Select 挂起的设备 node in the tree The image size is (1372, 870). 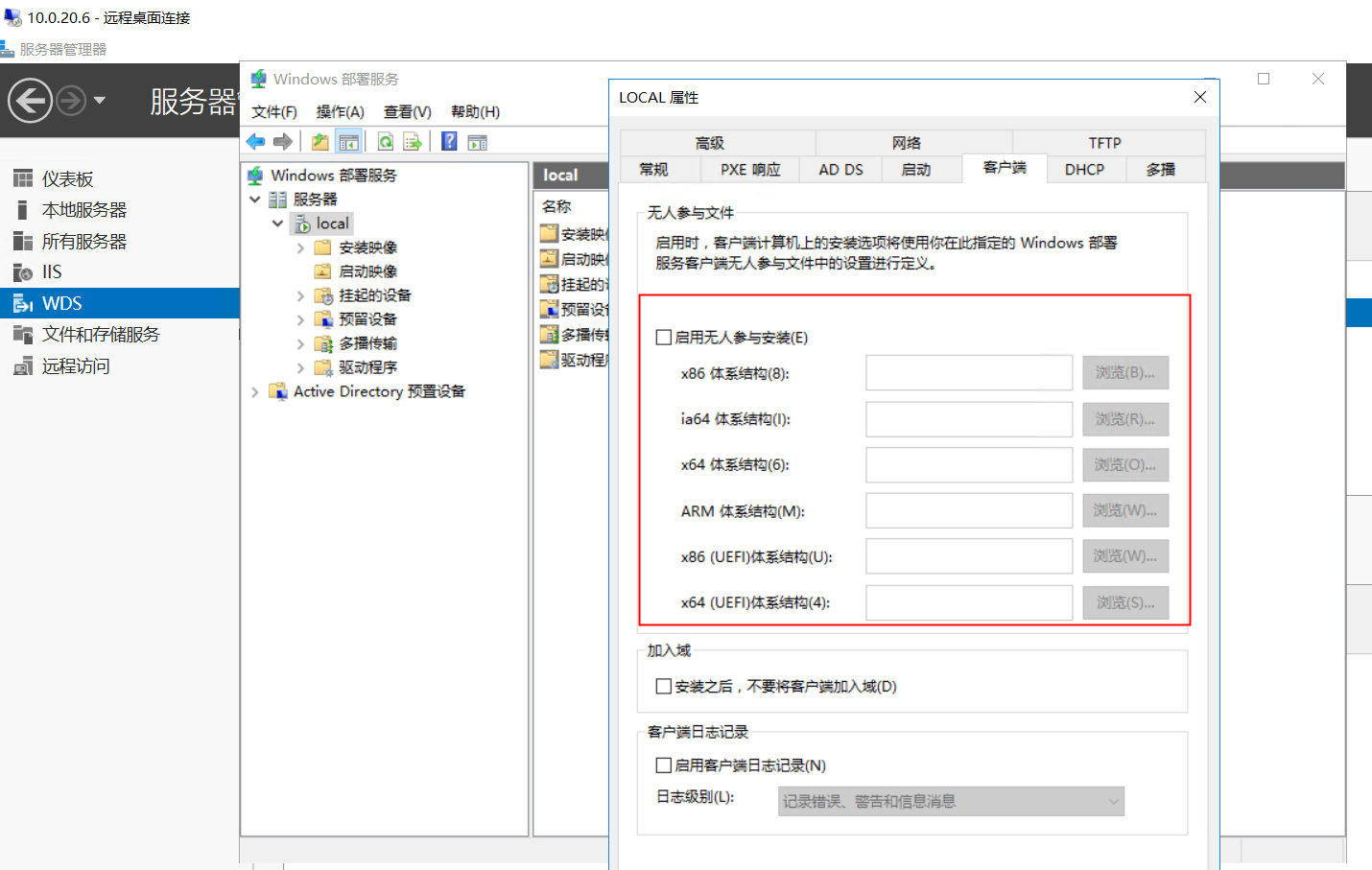pyautogui.click(x=374, y=295)
